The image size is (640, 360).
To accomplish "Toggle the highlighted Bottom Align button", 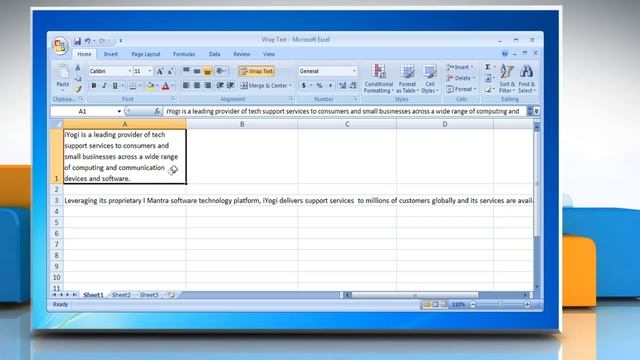I will pyautogui.click(x=207, y=71).
